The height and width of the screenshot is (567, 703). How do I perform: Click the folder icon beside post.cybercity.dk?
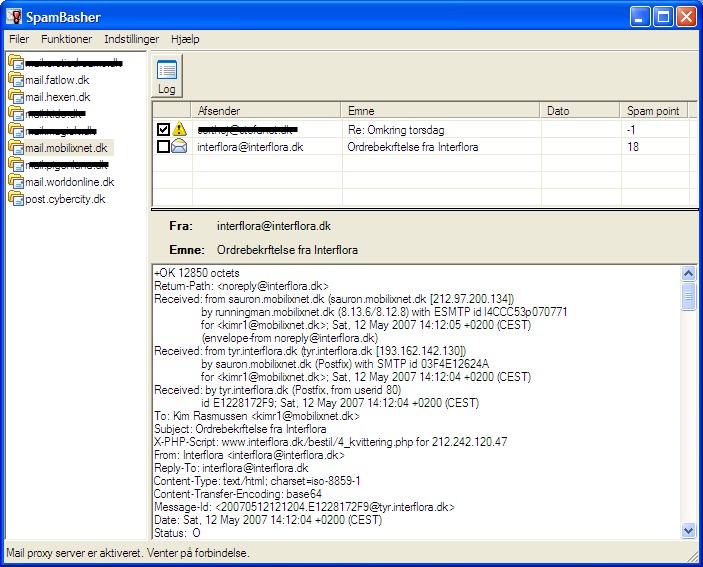pyautogui.click(x=16, y=199)
